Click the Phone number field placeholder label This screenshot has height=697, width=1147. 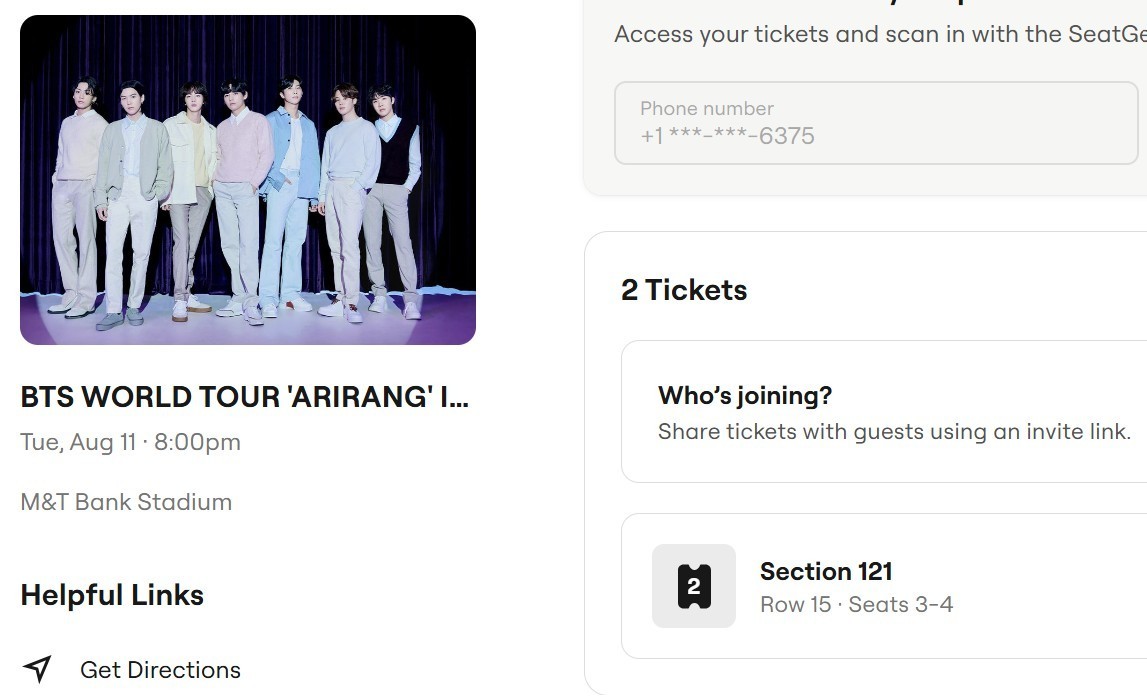[x=706, y=108]
